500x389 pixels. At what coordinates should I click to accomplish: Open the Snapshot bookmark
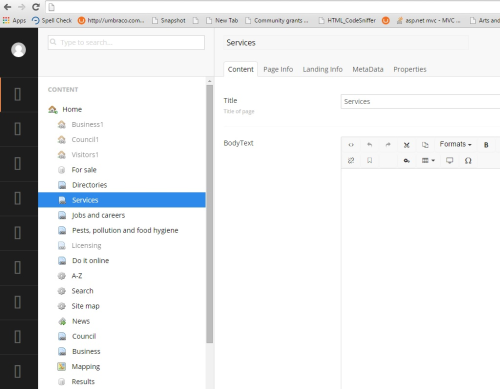pos(169,20)
